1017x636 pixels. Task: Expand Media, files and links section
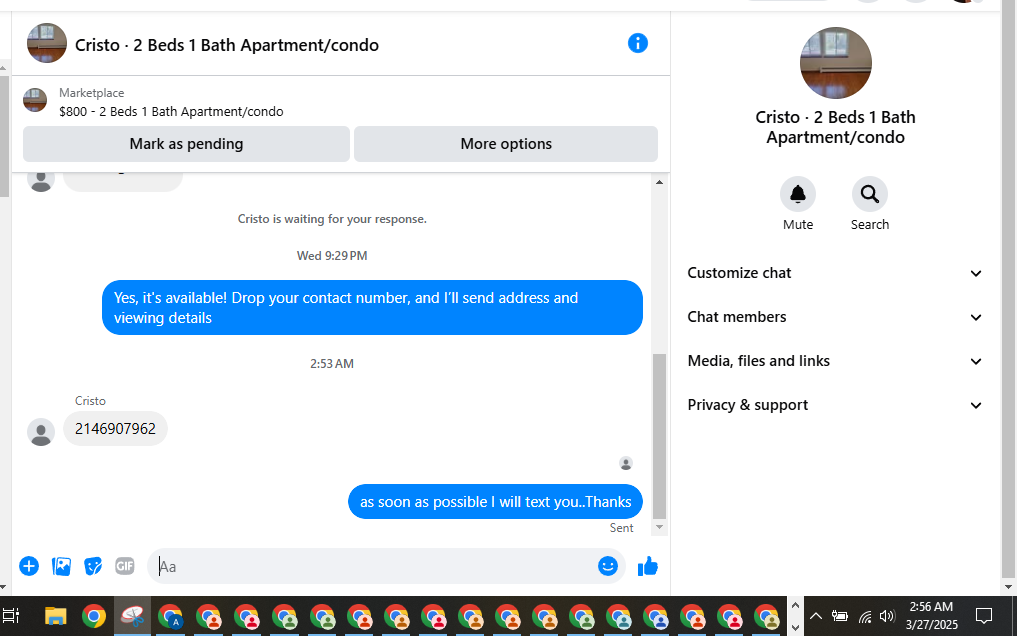coord(834,361)
